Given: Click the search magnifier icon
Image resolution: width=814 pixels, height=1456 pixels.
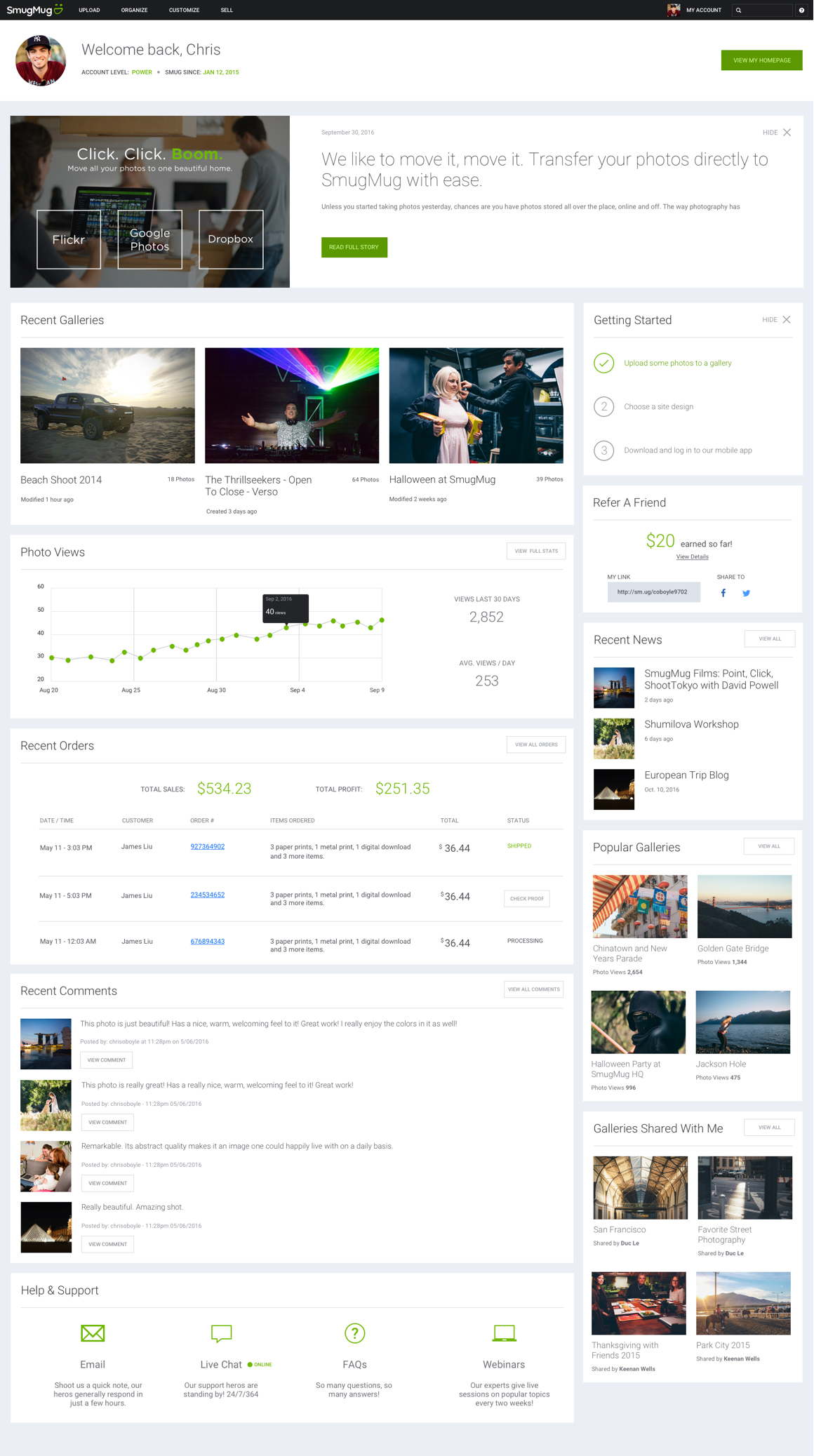Looking at the screenshot, I should coord(738,11).
